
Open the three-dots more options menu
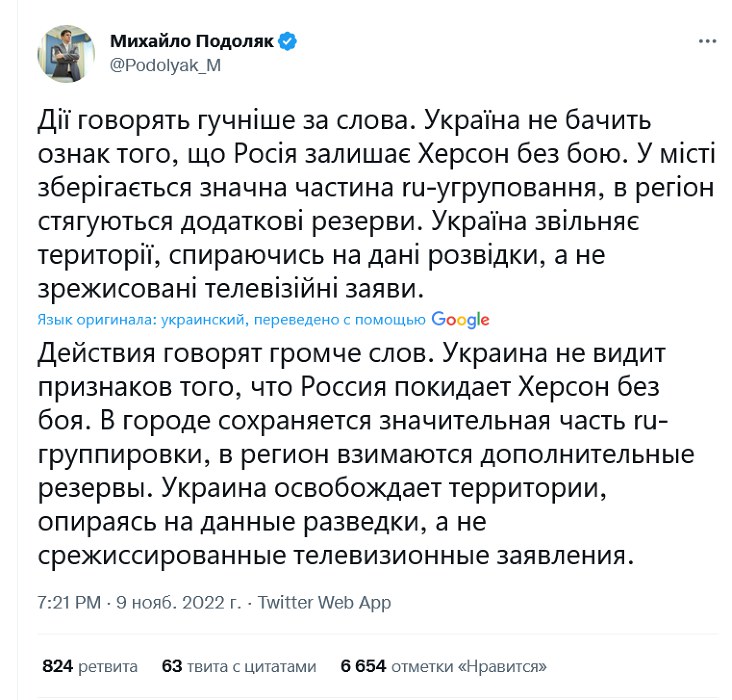click(x=706, y=41)
